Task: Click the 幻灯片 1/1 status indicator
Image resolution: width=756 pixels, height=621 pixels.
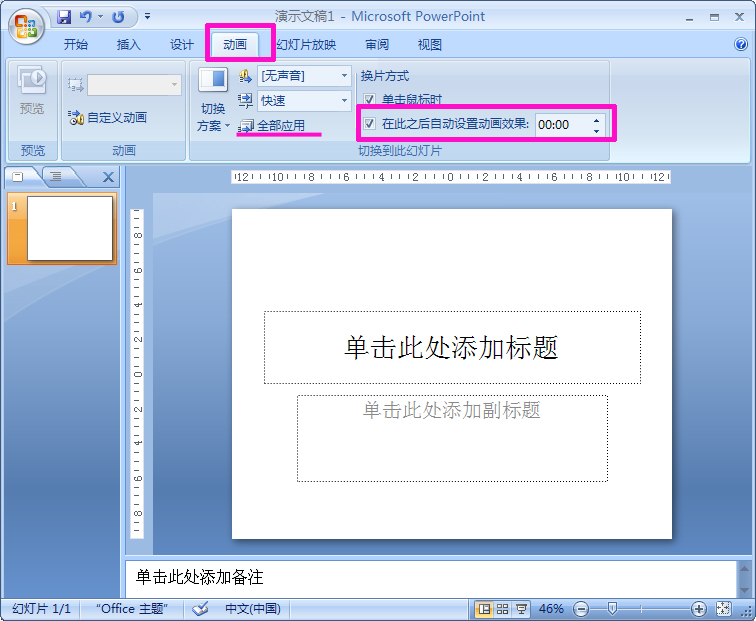Action: click(x=41, y=609)
